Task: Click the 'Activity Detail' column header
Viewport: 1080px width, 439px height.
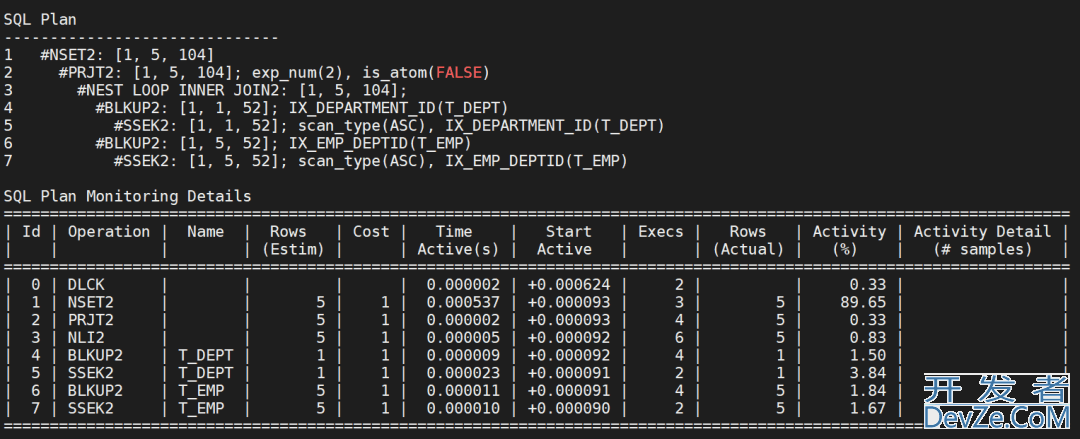Action: tap(982, 241)
